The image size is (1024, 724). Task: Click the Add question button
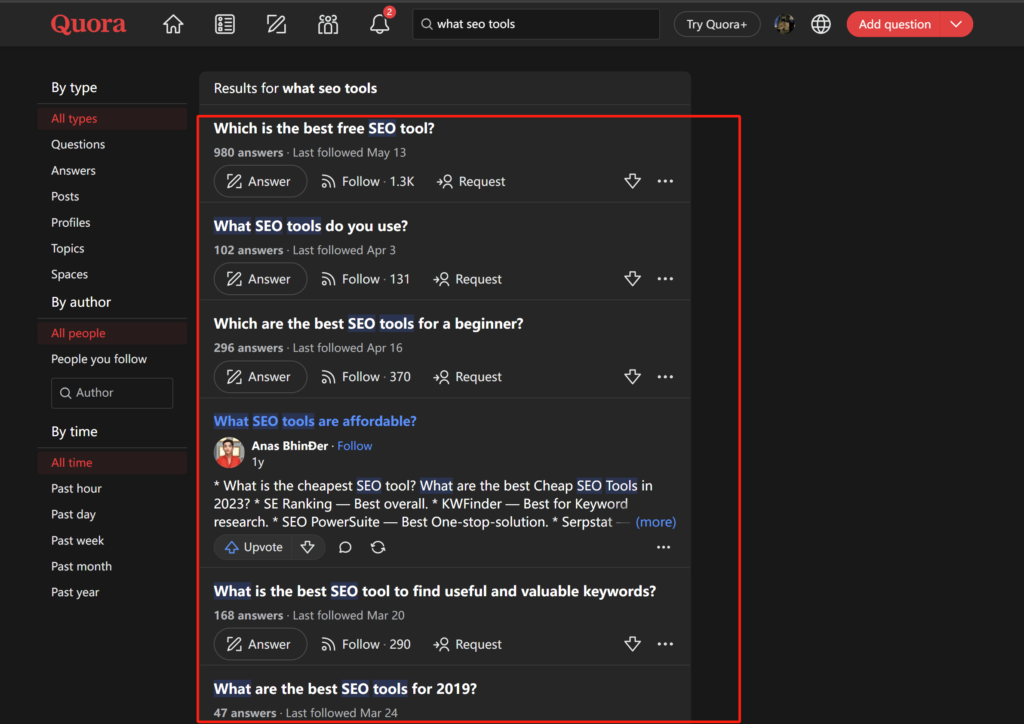click(894, 24)
